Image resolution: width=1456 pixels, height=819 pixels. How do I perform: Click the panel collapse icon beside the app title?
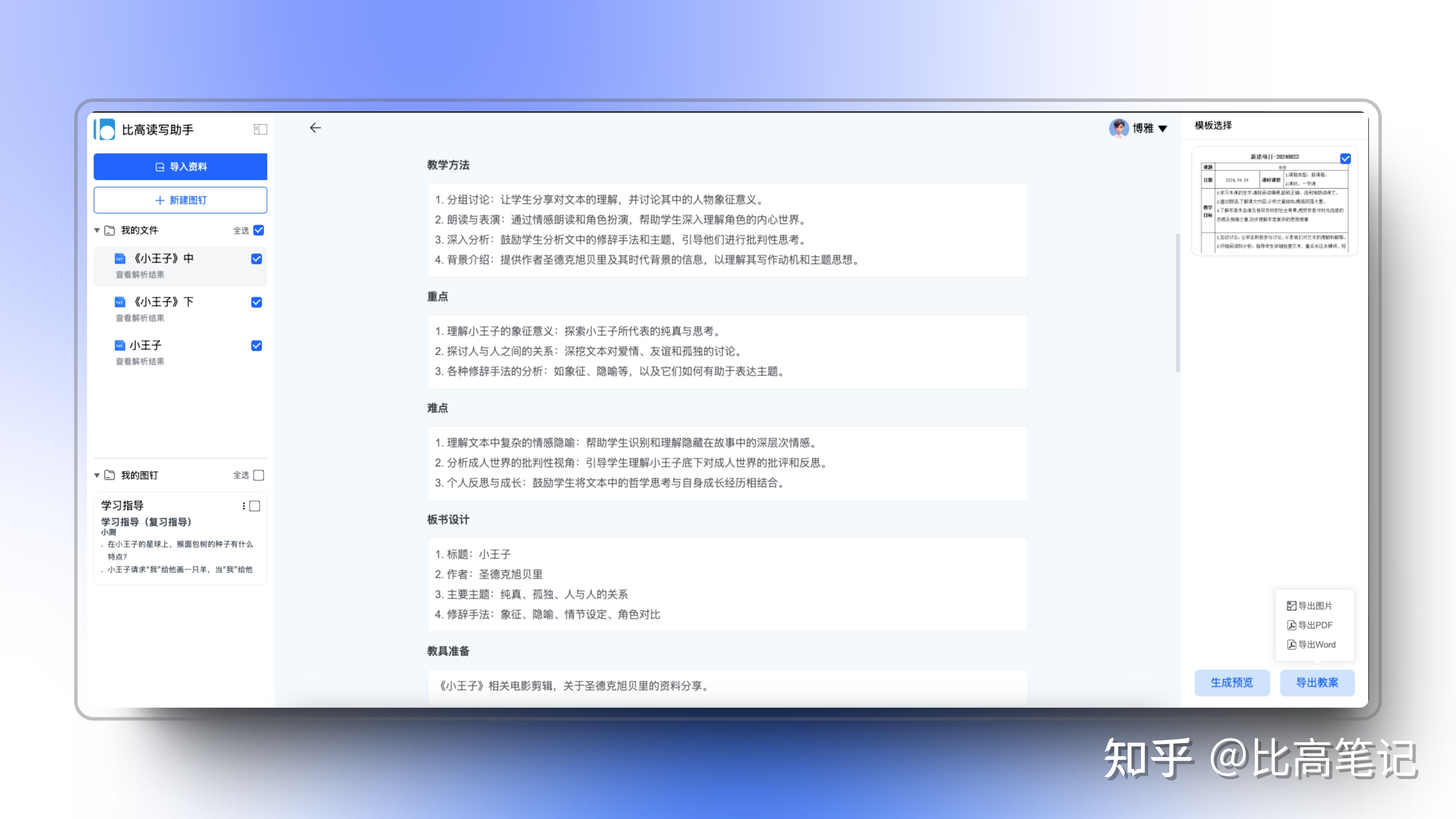[x=260, y=129]
